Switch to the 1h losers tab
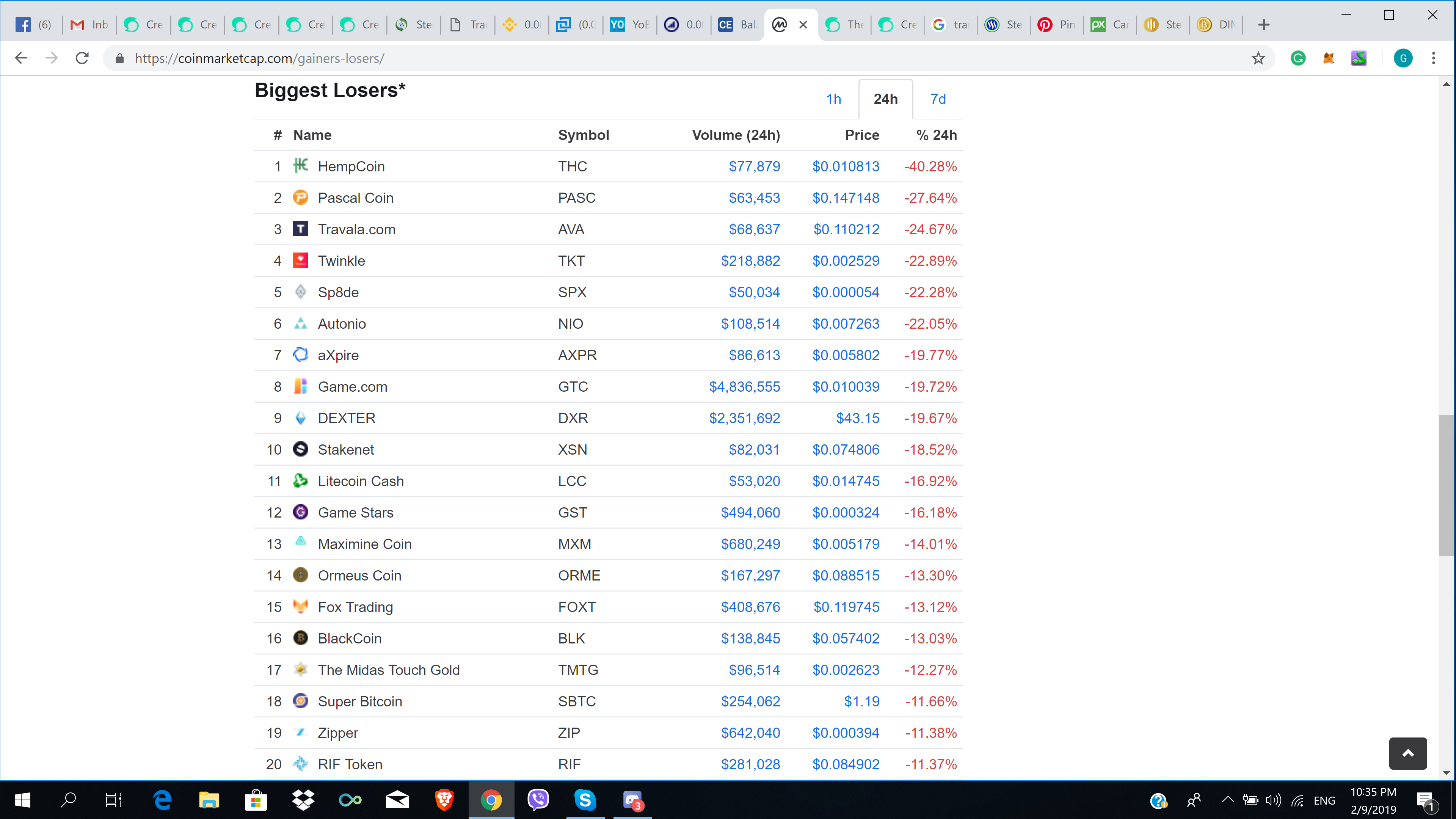 pyautogui.click(x=834, y=99)
